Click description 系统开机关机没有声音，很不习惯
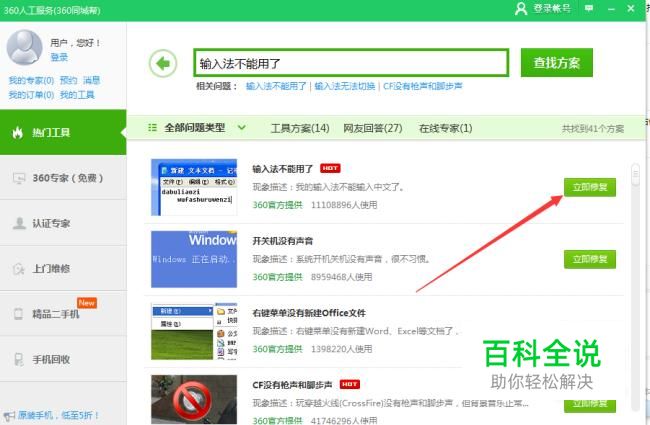Screen dimensions: 650x425 click(x=363, y=259)
